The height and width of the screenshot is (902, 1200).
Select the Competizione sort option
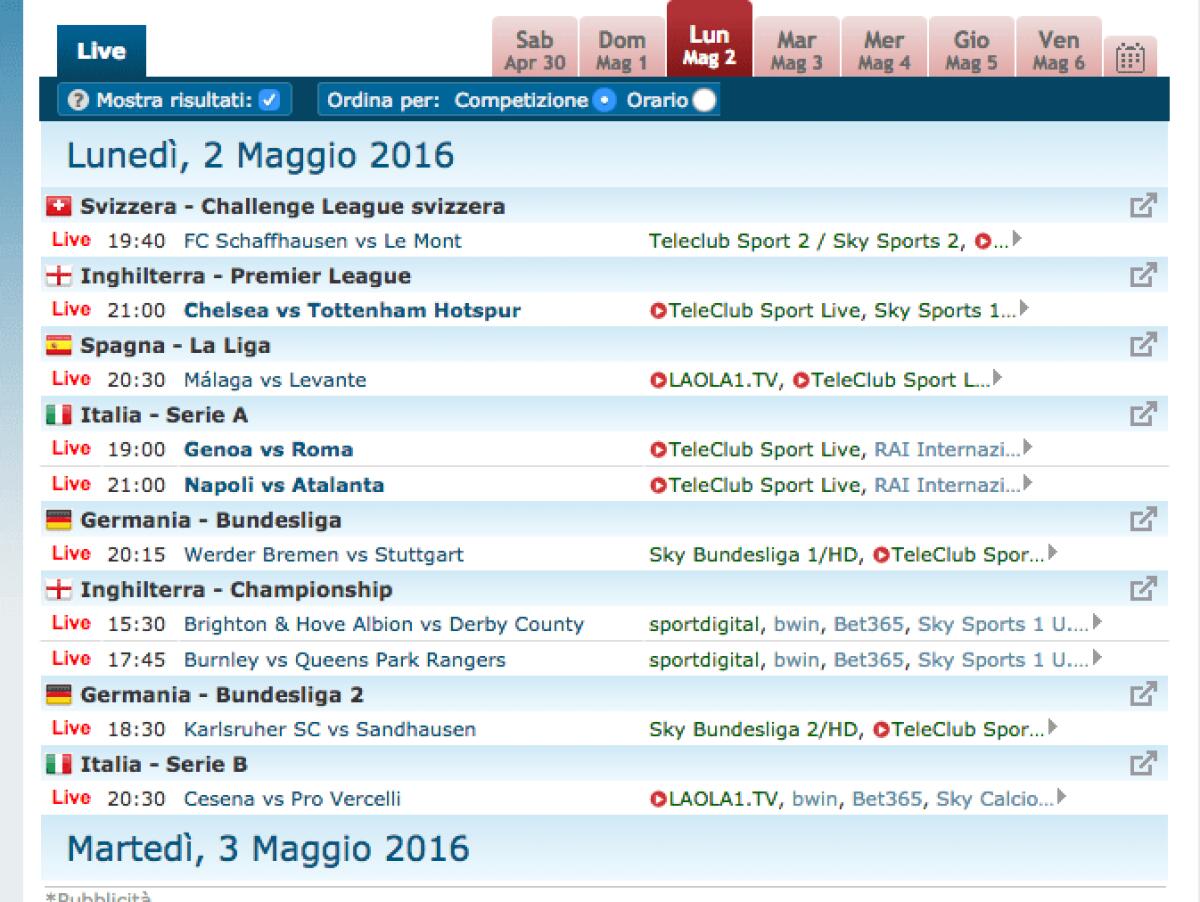point(604,99)
